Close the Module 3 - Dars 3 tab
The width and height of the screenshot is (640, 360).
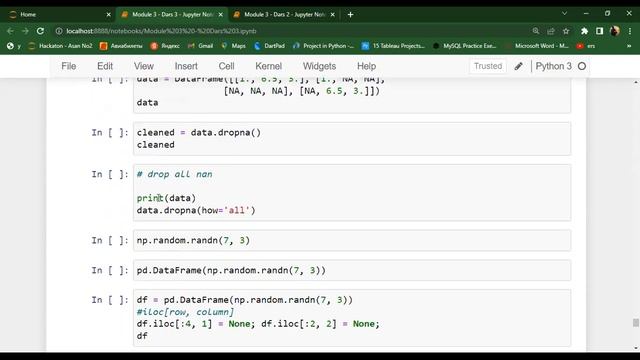(x=221, y=14)
